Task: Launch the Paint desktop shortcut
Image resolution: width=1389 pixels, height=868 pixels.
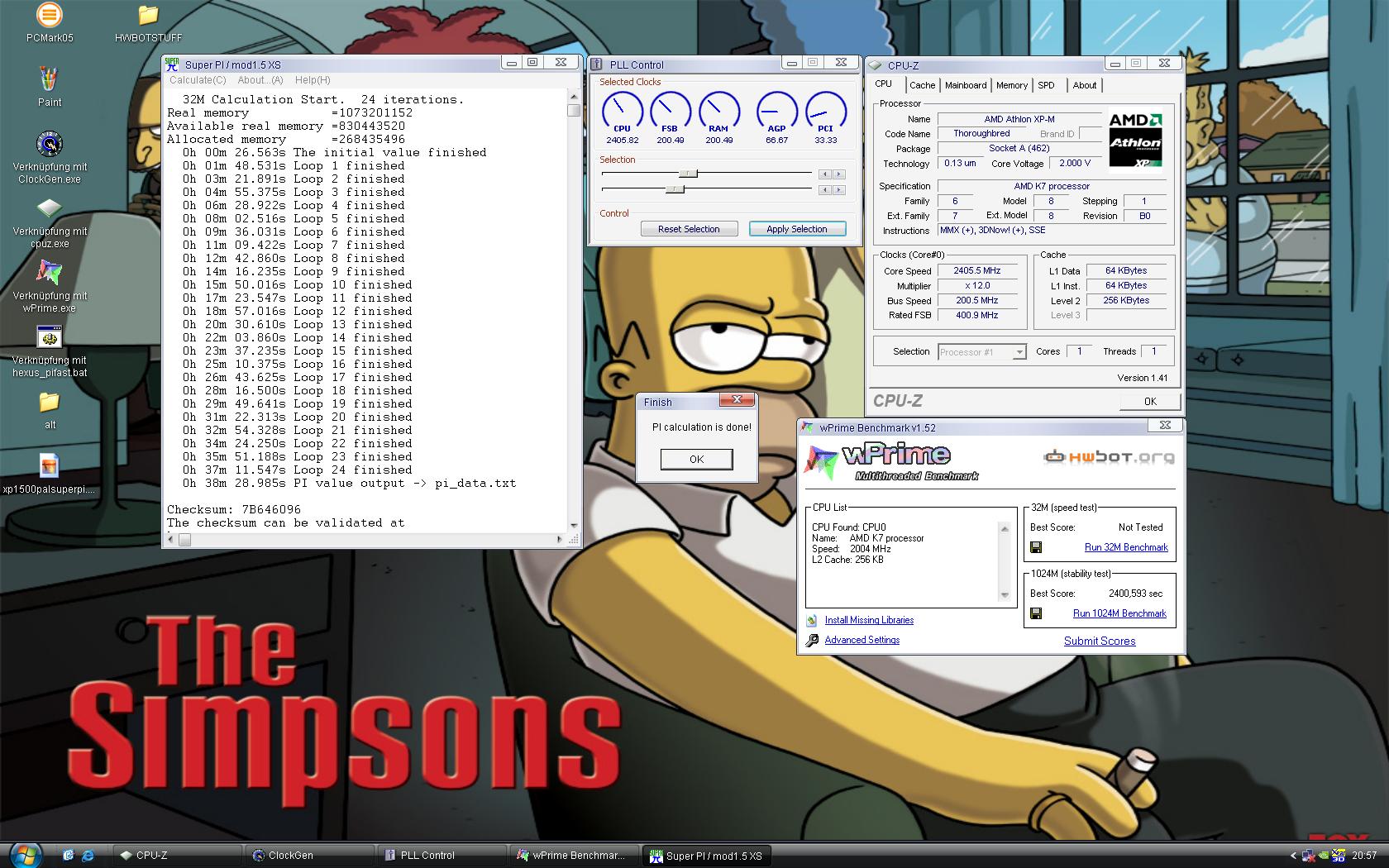Action: click(x=50, y=79)
